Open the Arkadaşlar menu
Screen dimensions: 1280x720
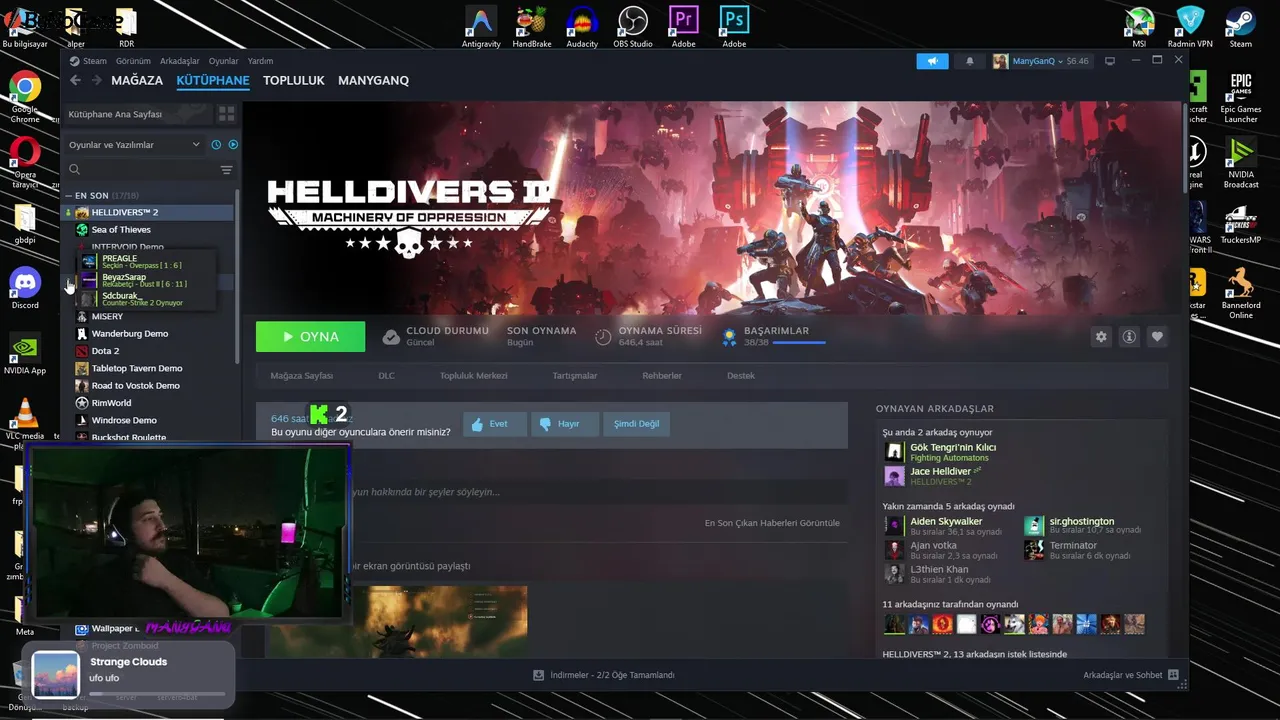pos(179,61)
